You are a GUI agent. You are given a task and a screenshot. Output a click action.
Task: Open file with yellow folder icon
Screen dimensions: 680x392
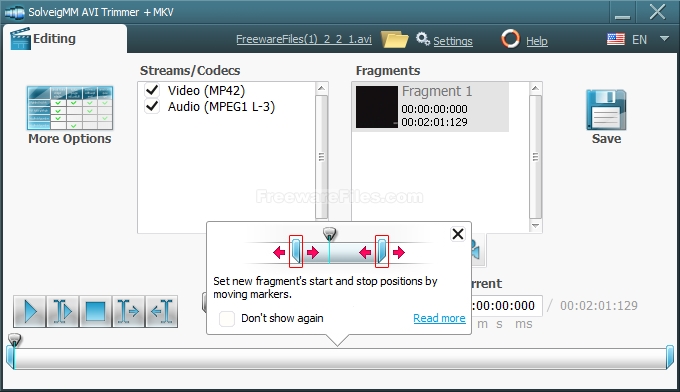[394, 39]
